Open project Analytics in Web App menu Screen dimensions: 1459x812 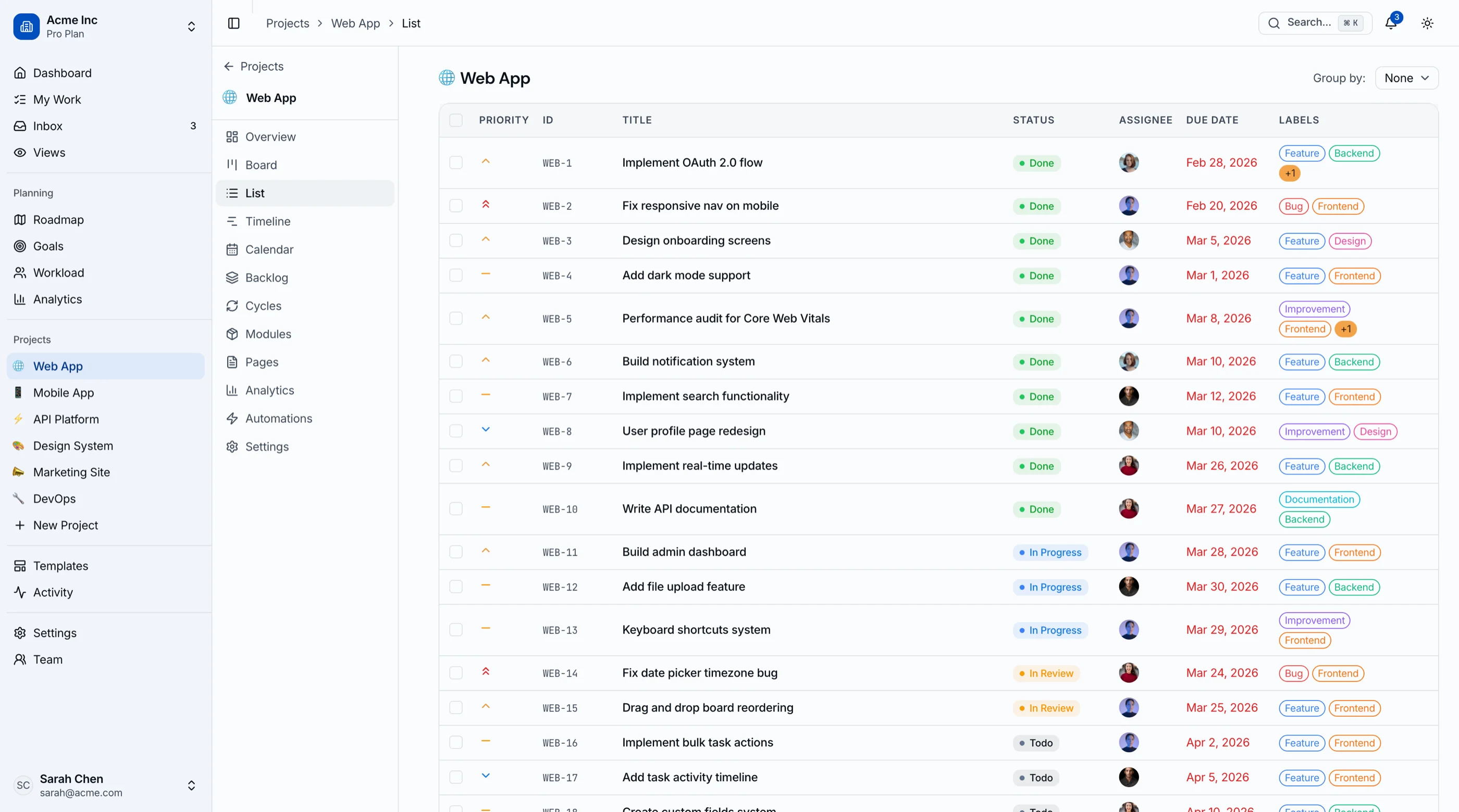click(305, 390)
